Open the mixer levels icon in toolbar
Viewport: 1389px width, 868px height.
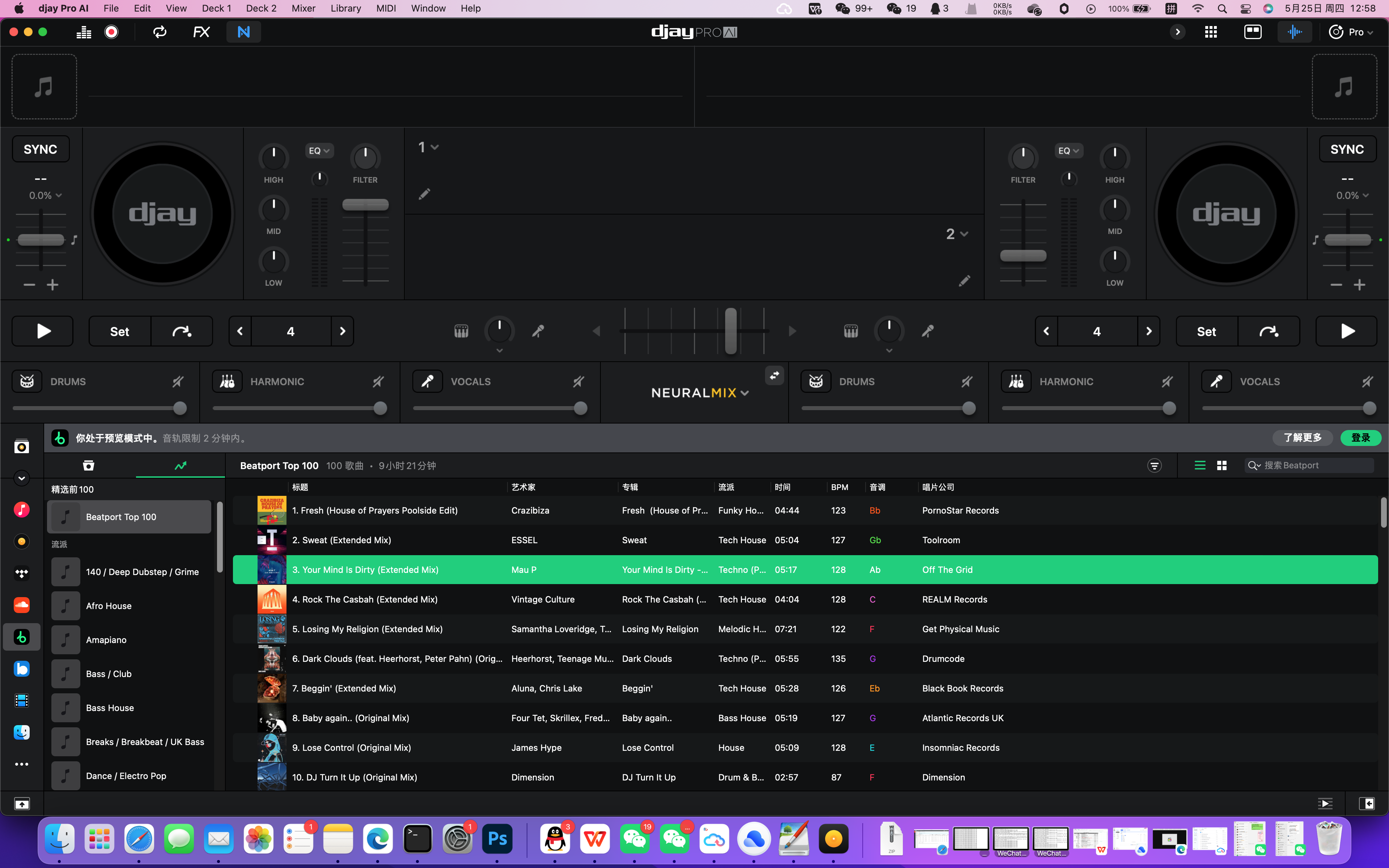tap(84, 32)
